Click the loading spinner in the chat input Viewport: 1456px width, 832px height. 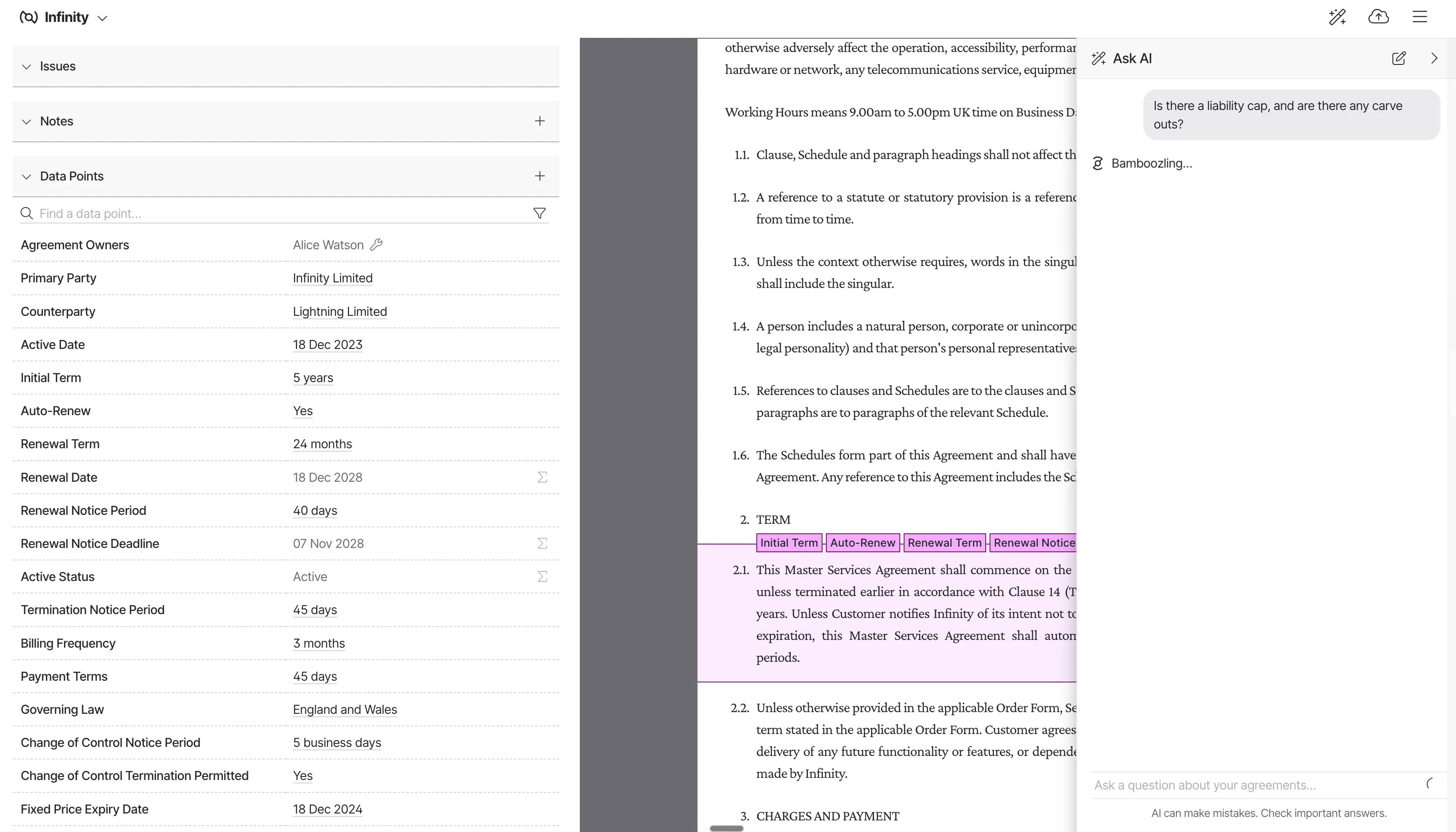coord(1430,783)
